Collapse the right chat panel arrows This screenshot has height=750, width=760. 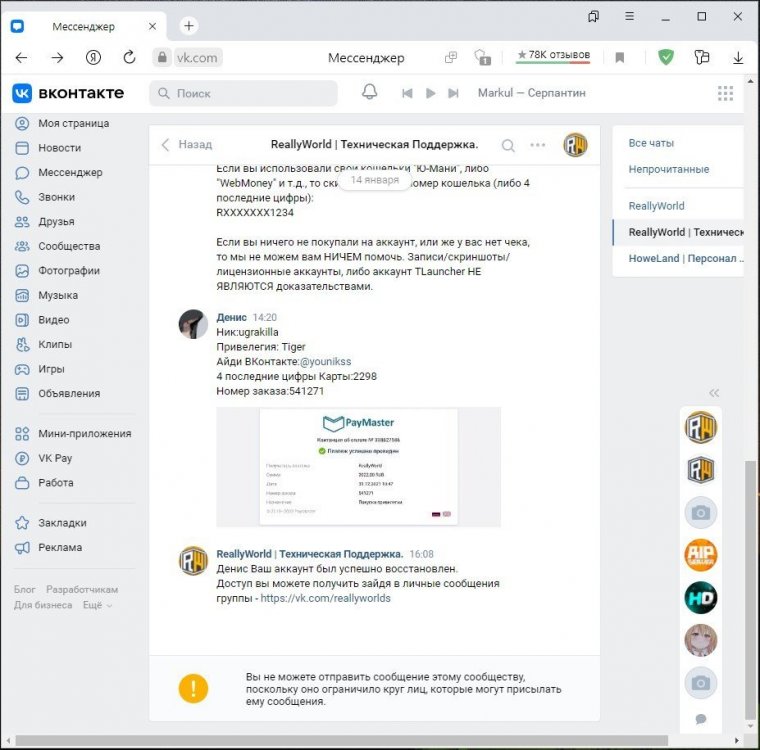[x=713, y=393]
